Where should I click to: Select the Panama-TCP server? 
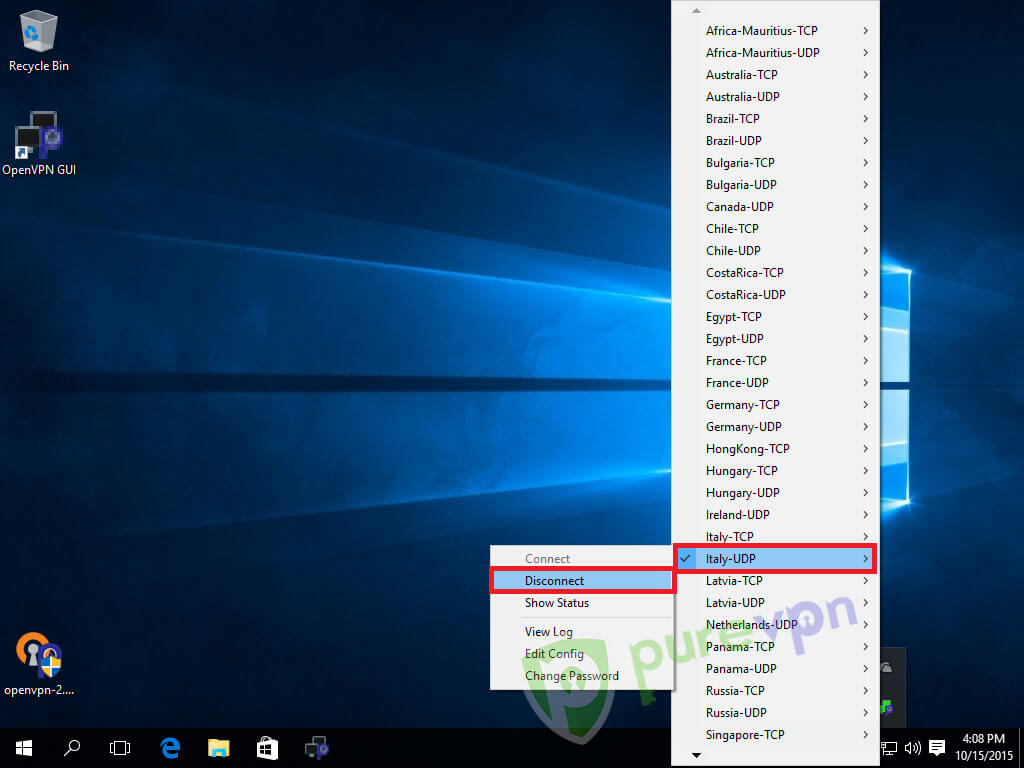[x=775, y=647]
